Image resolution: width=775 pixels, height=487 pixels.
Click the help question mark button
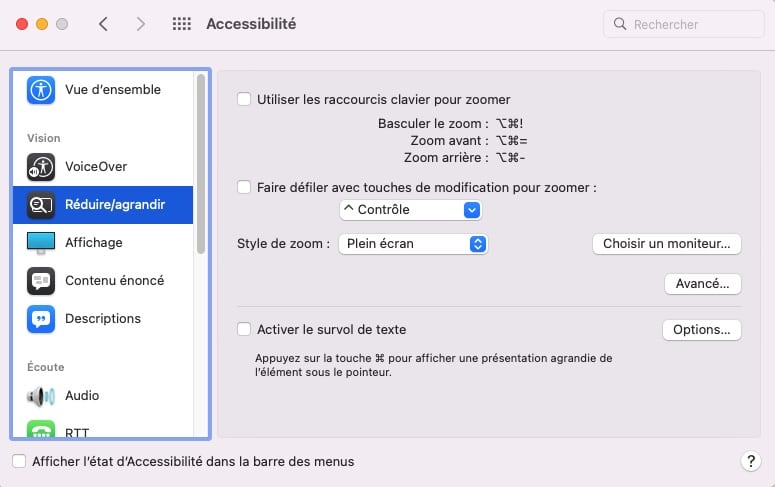click(750, 461)
